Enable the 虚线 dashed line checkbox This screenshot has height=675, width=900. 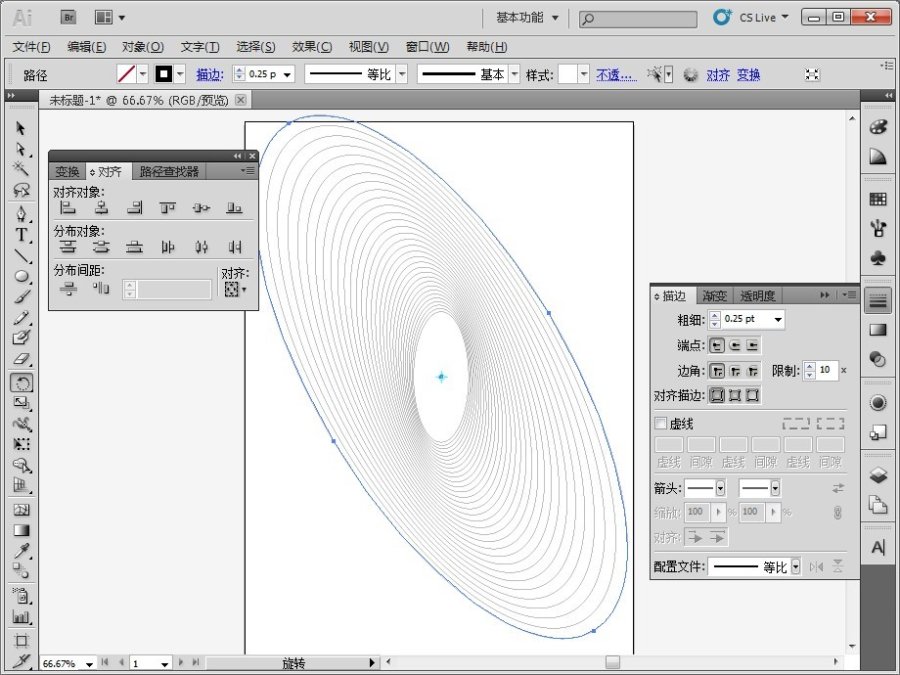(661, 424)
